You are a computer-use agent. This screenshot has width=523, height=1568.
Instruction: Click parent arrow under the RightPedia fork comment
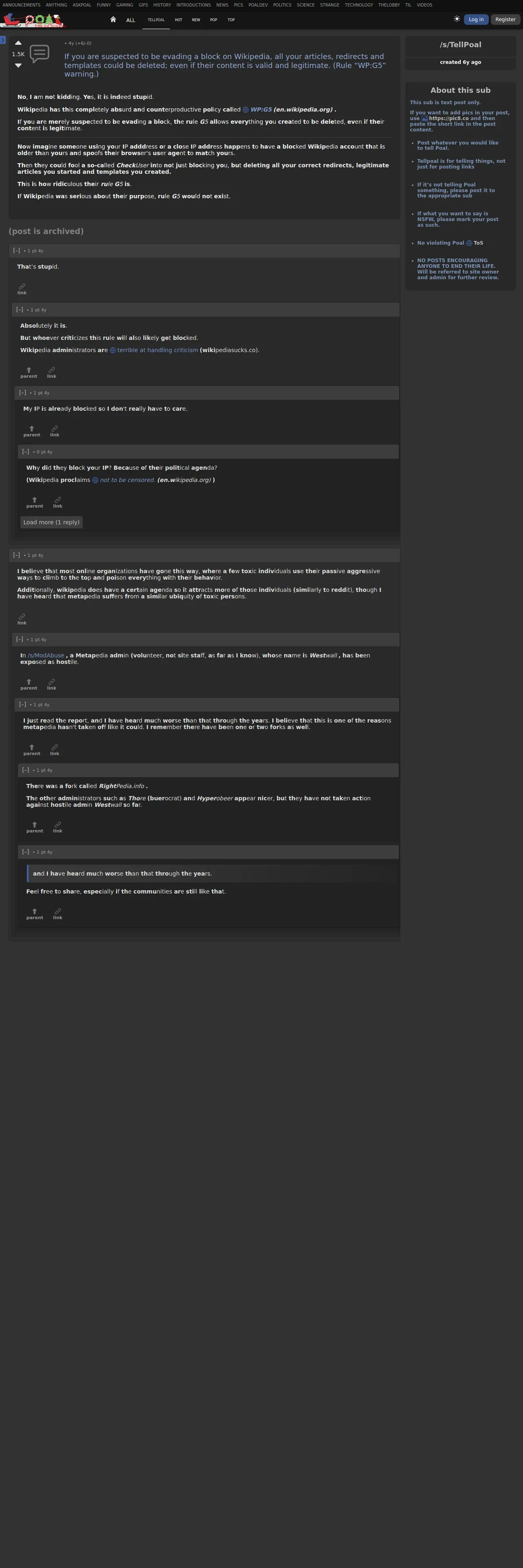pos(35,827)
